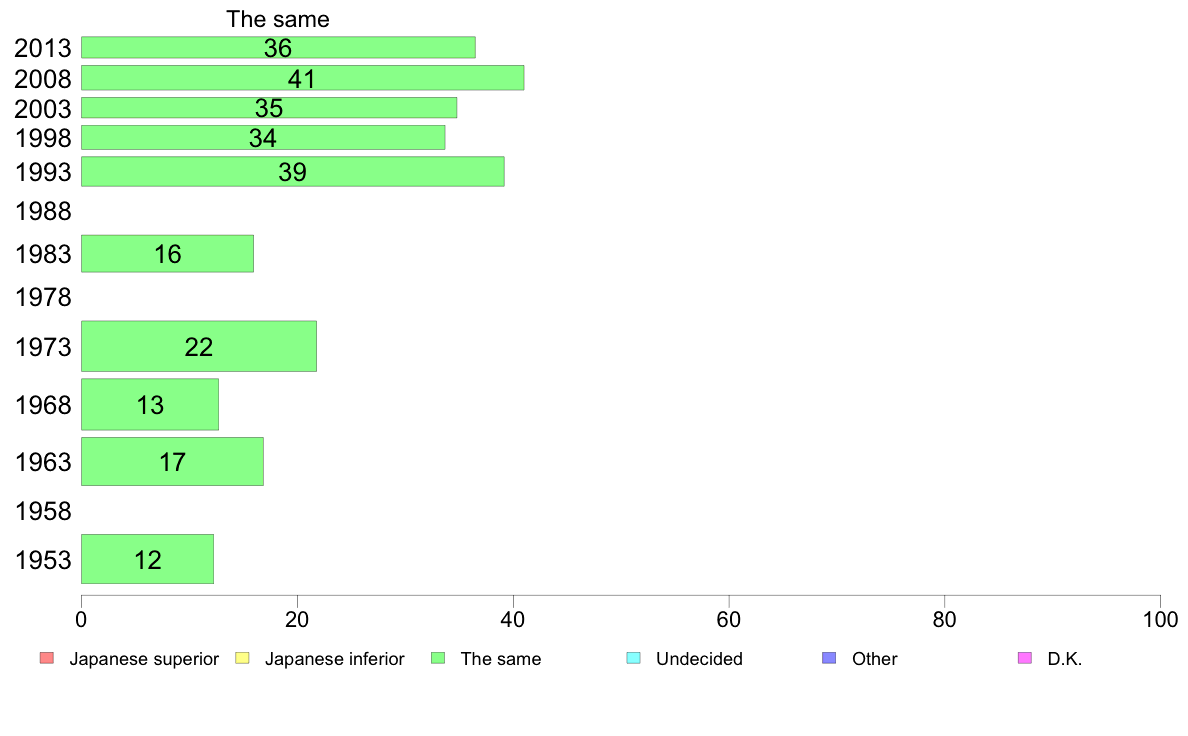Click 'The same' chart title
Image resolution: width=1188 pixels, height=736 pixels.
pos(278,19)
